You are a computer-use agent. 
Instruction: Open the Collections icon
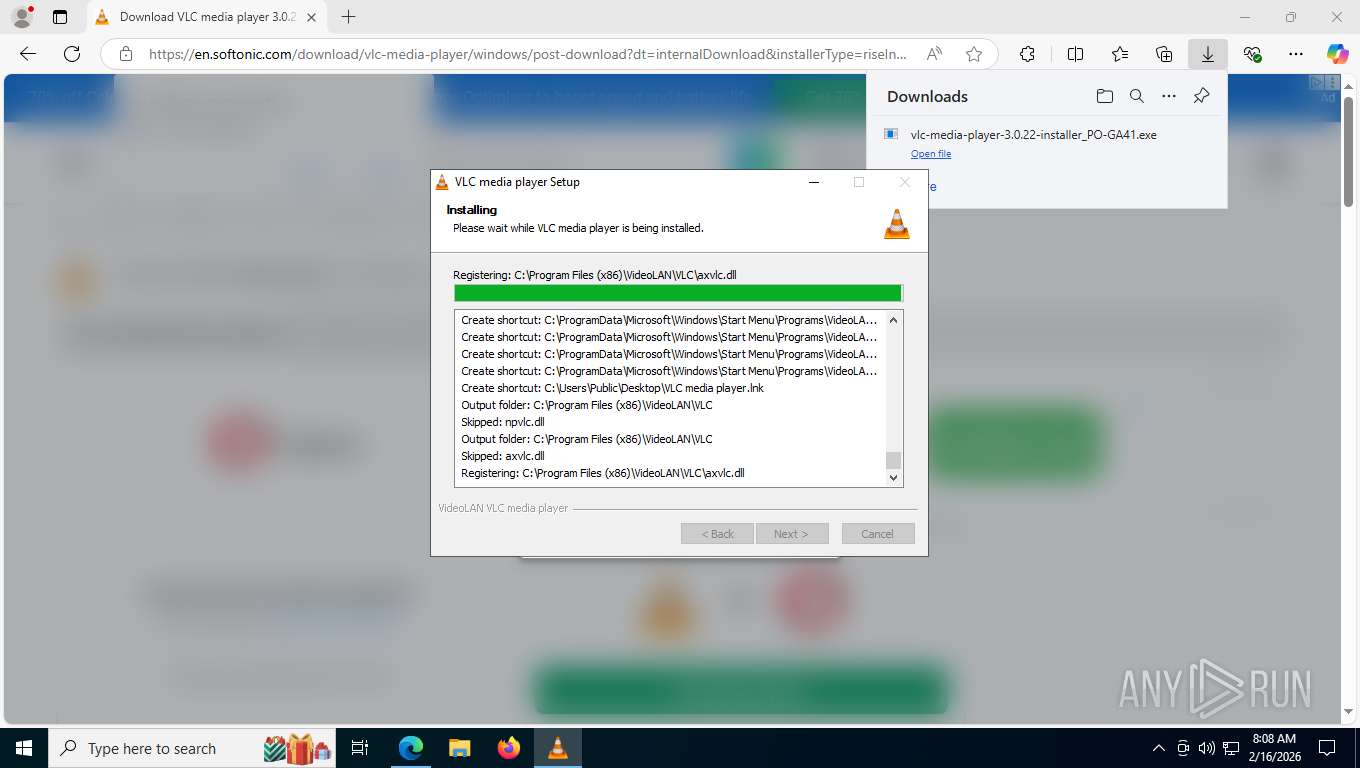1164,54
